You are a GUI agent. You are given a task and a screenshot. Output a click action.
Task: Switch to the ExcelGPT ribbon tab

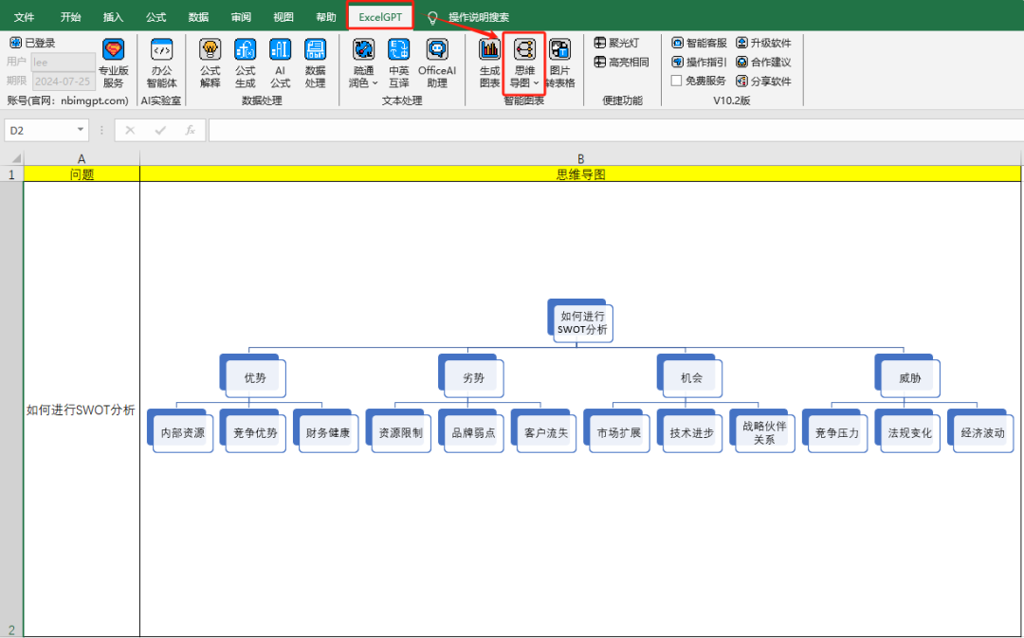(380, 17)
